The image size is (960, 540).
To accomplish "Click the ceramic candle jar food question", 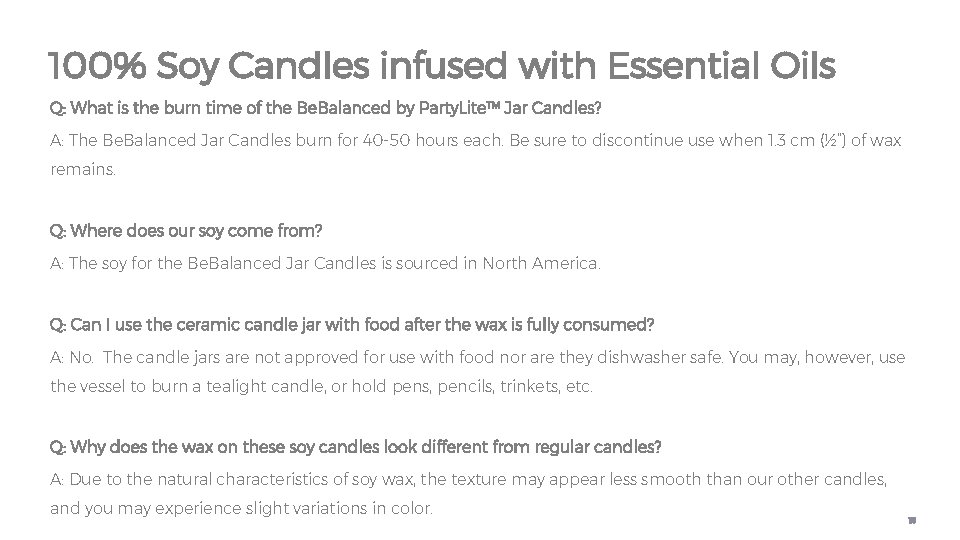I will pos(352,325).
